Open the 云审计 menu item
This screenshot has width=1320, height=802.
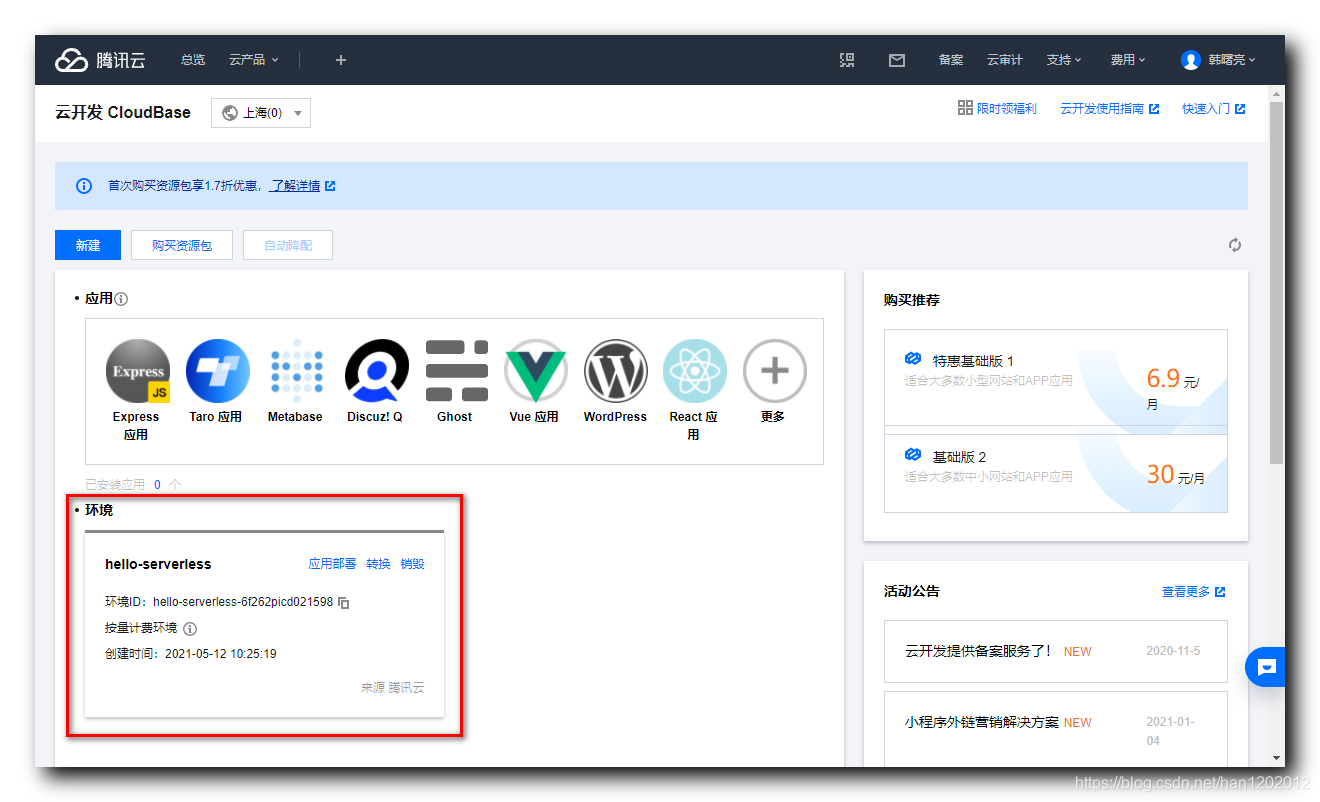[x=1005, y=60]
